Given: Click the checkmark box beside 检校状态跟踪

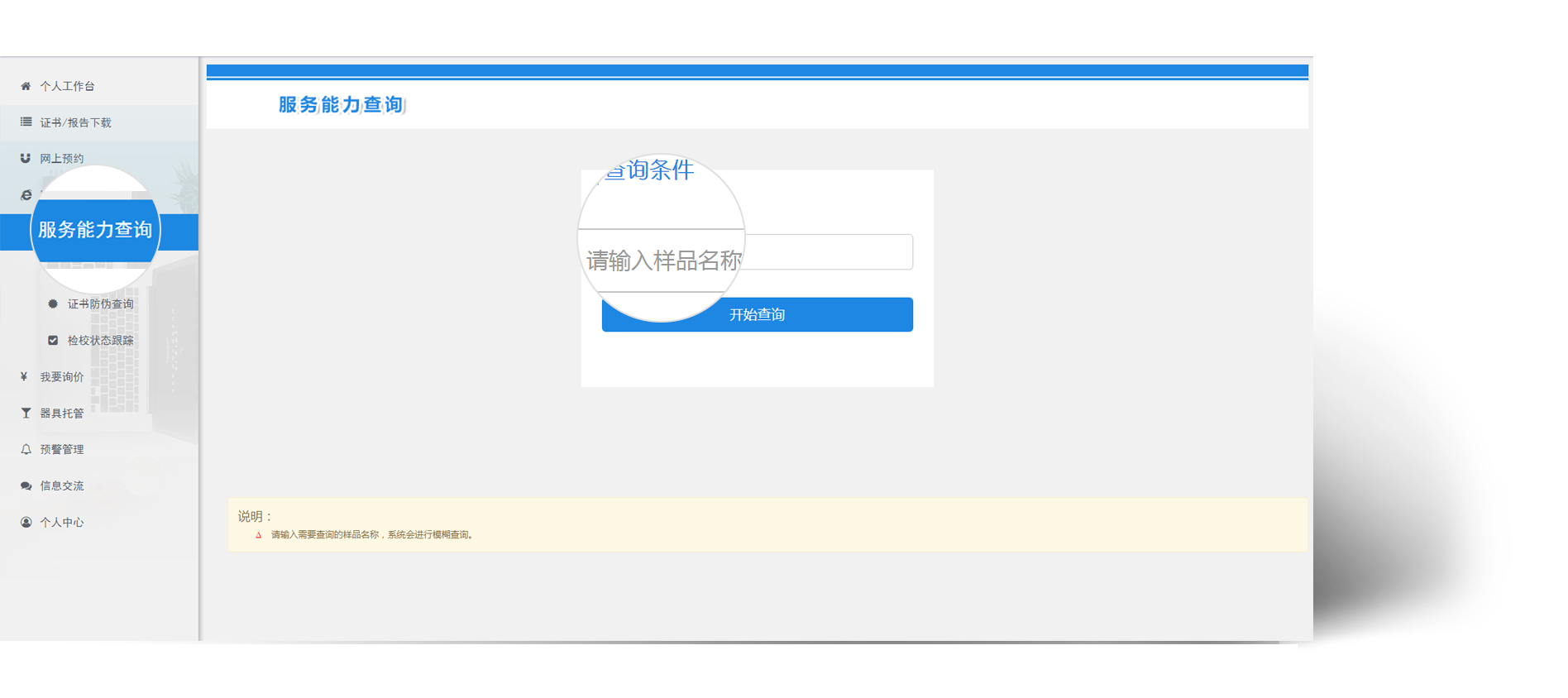Looking at the screenshot, I should (53, 340).
